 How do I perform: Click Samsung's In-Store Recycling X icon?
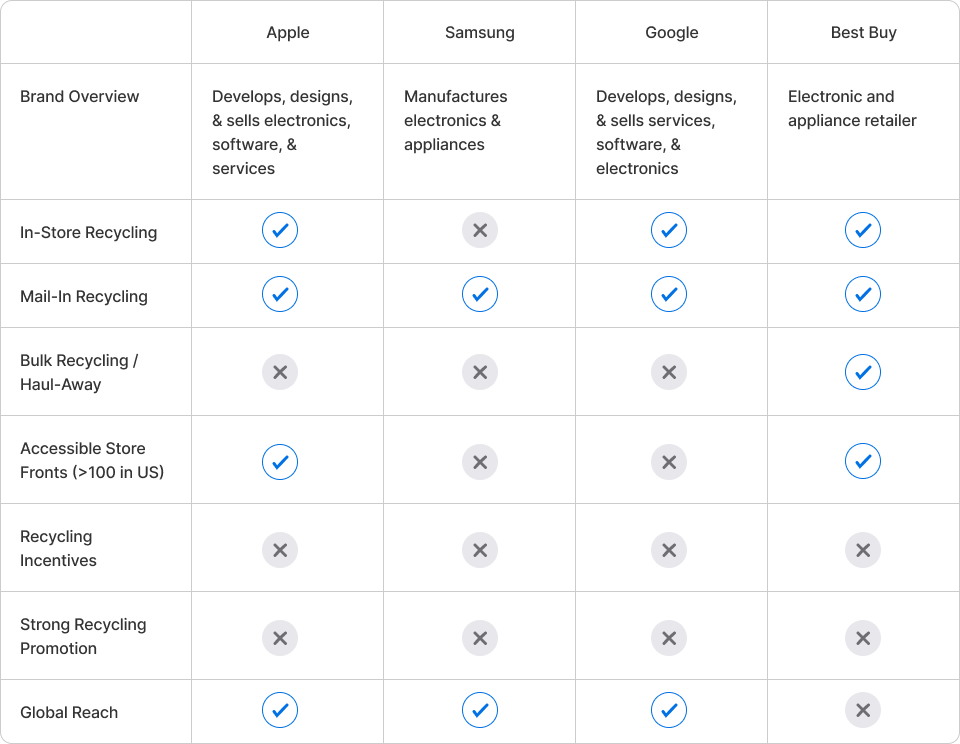(x=480, y=230)
